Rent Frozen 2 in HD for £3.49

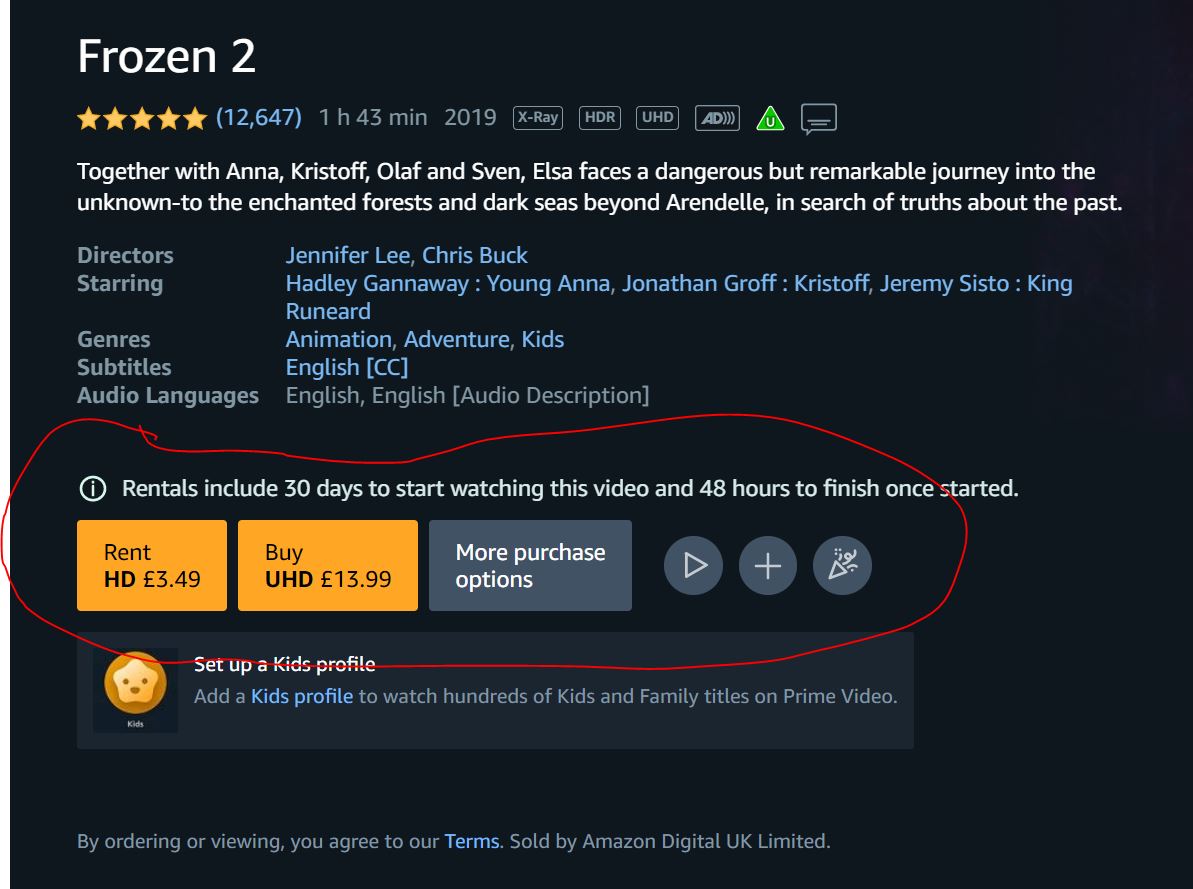point(152,565)
